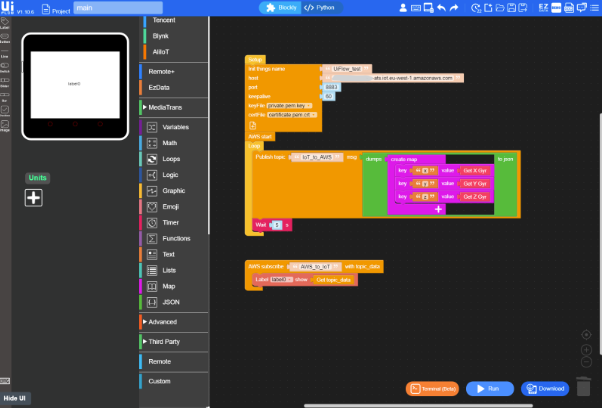Center the workspace with the crosshair icon
602x408 pixels.
(x=586, y=335)
